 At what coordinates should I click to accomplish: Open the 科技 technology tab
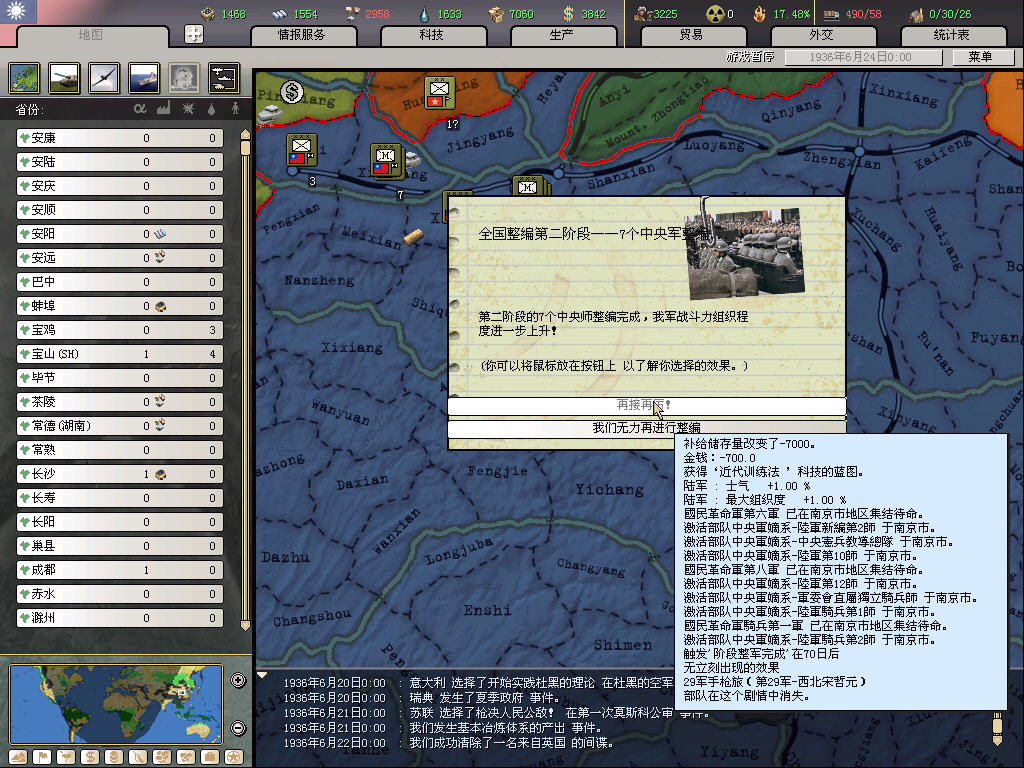(430, 35)
